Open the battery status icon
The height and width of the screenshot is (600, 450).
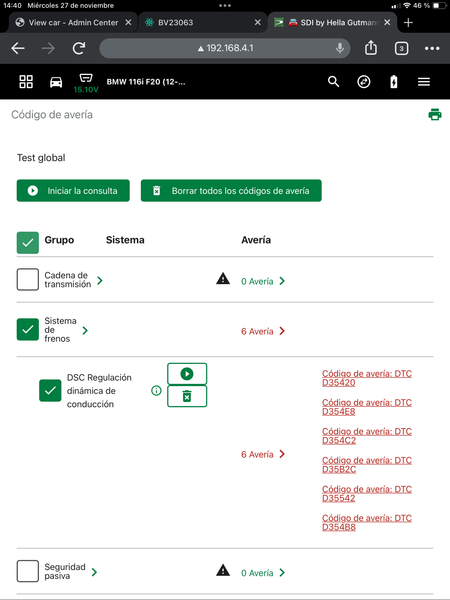click(394, 82)
